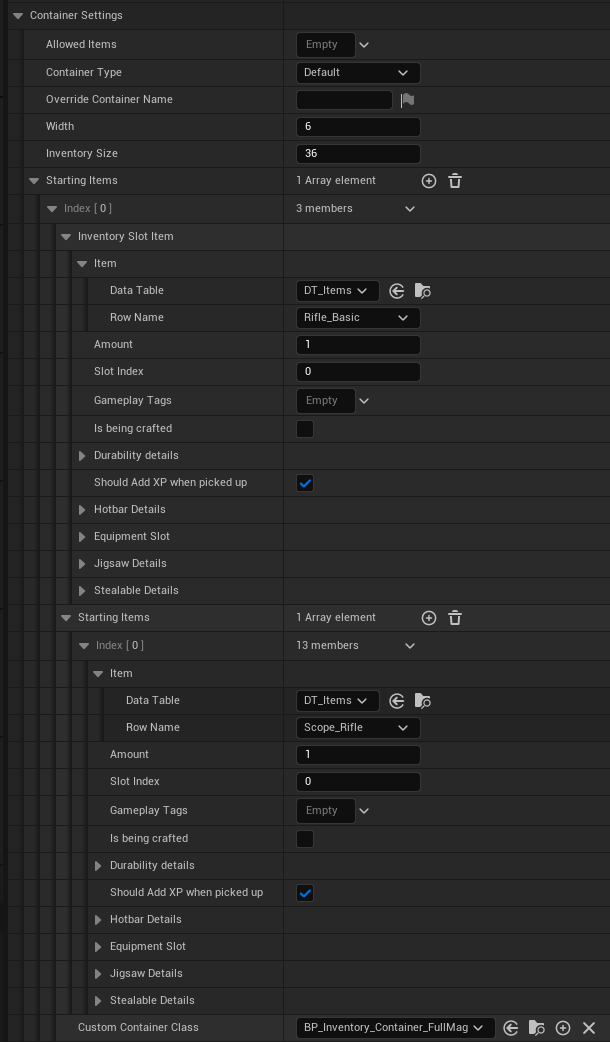Click the Width field showing 6
The height and width of the screenshot is (1042, 610).
(x=358, y=127)
